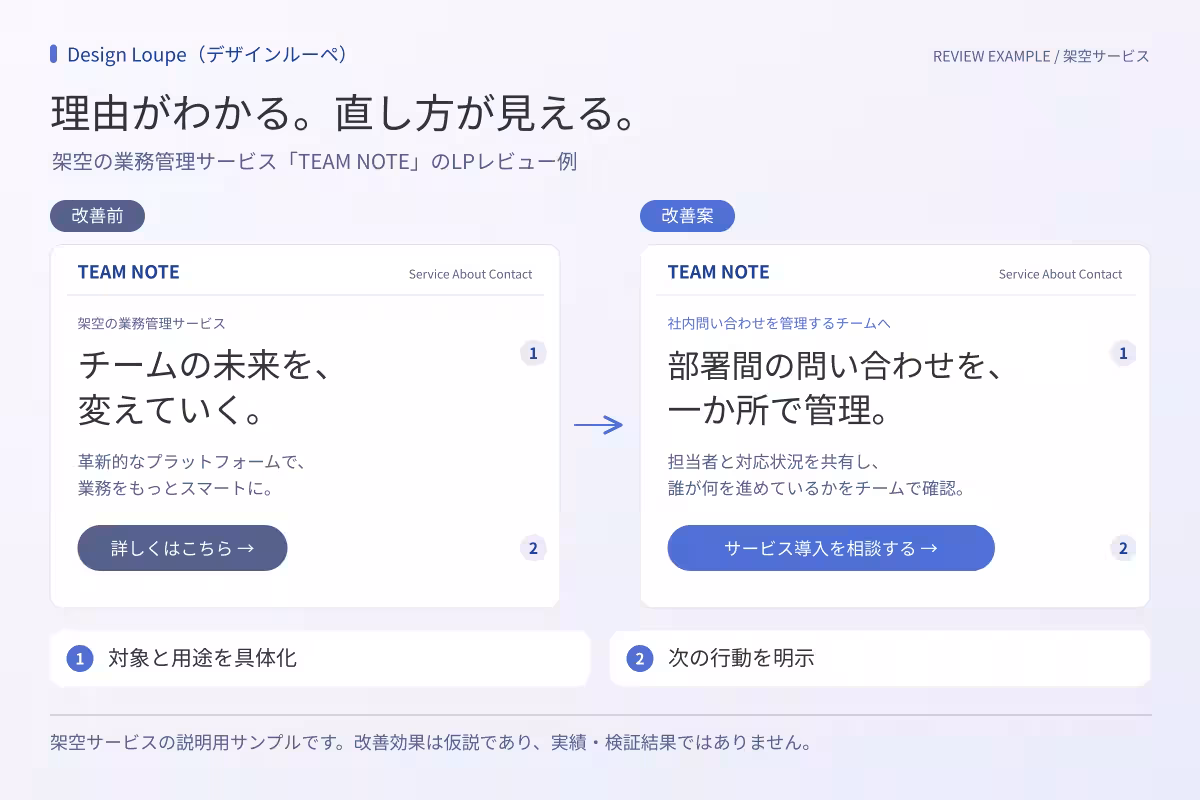Click the チームの未来を、変えていく。 headline
The height and width of the screenshot is (800, 1200).
pyautogui.click(x=204, y=387)
